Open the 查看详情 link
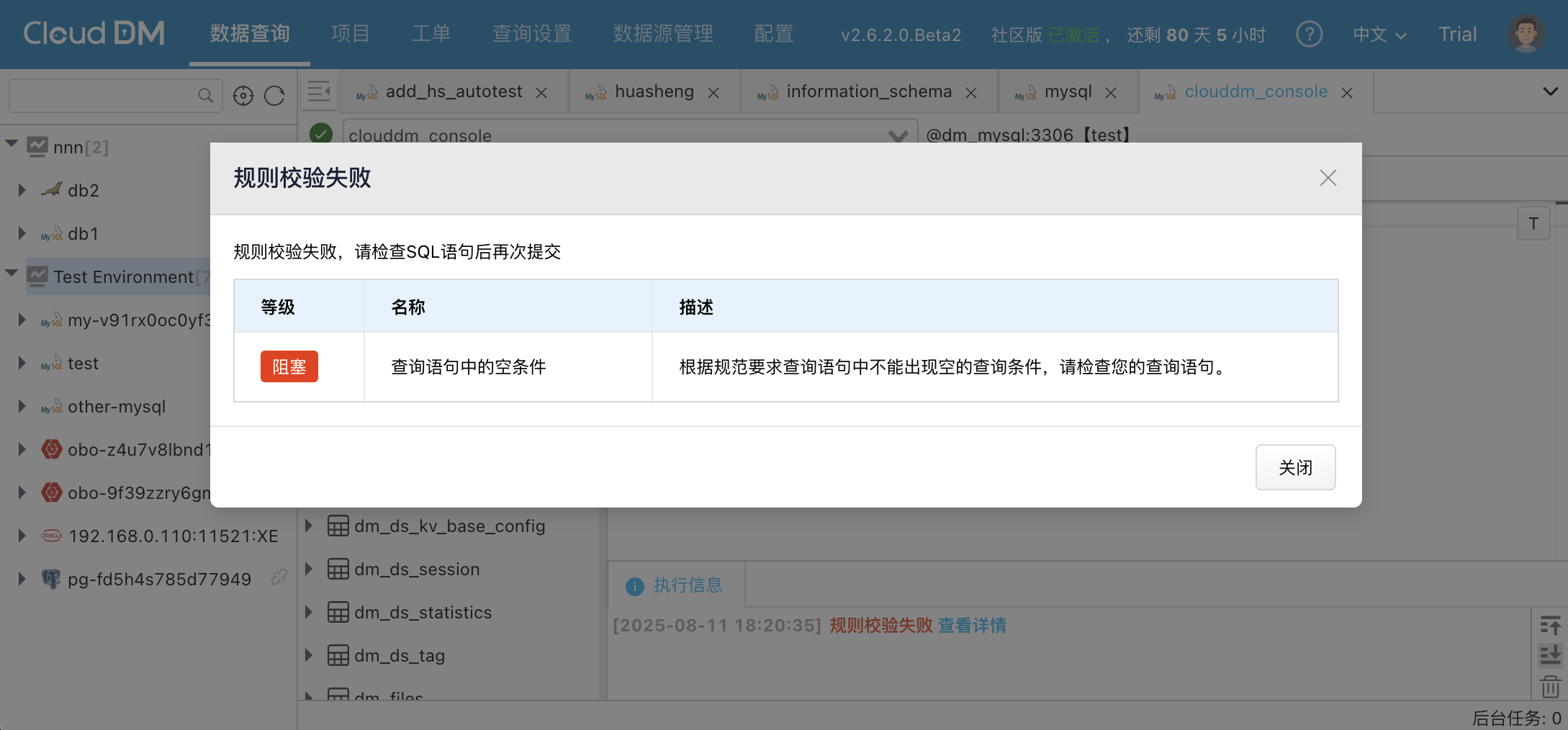Viewport: 1568px width, 730px height. [972, 625]
